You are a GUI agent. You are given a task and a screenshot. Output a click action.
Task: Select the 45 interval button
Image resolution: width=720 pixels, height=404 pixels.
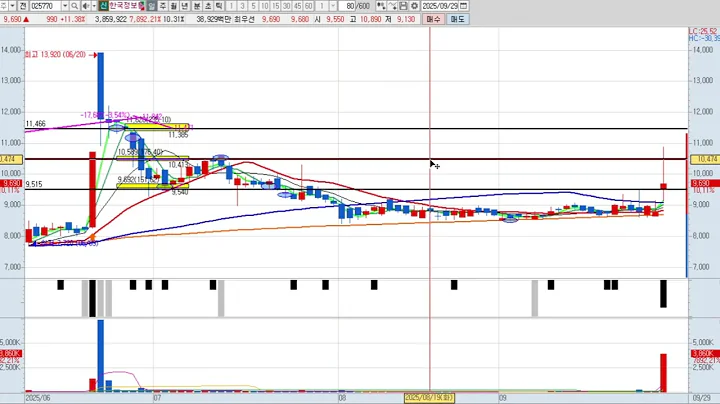click(298, 6)
